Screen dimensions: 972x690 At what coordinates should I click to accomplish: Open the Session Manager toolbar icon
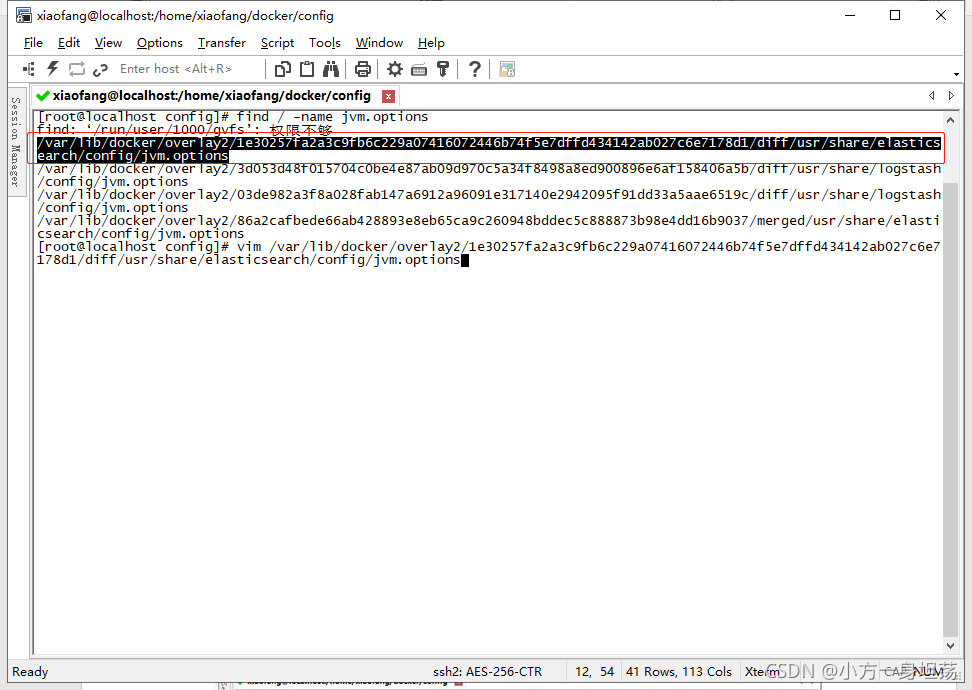[29, 69]
